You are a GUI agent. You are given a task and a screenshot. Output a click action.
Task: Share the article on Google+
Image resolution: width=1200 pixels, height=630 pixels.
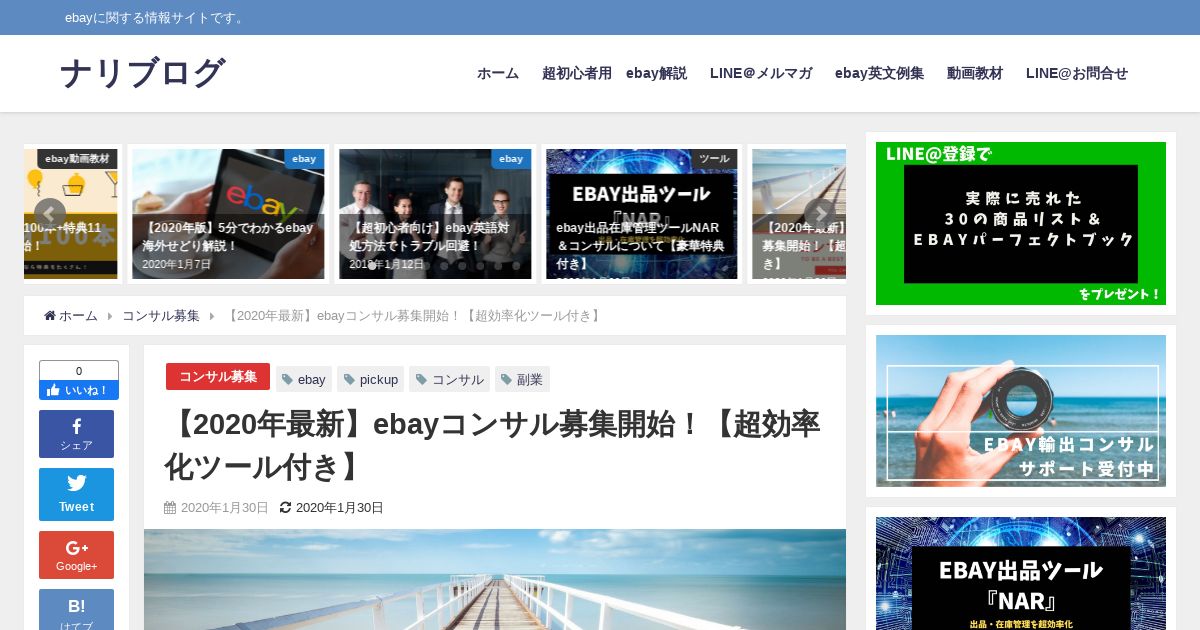pos(76,555)
